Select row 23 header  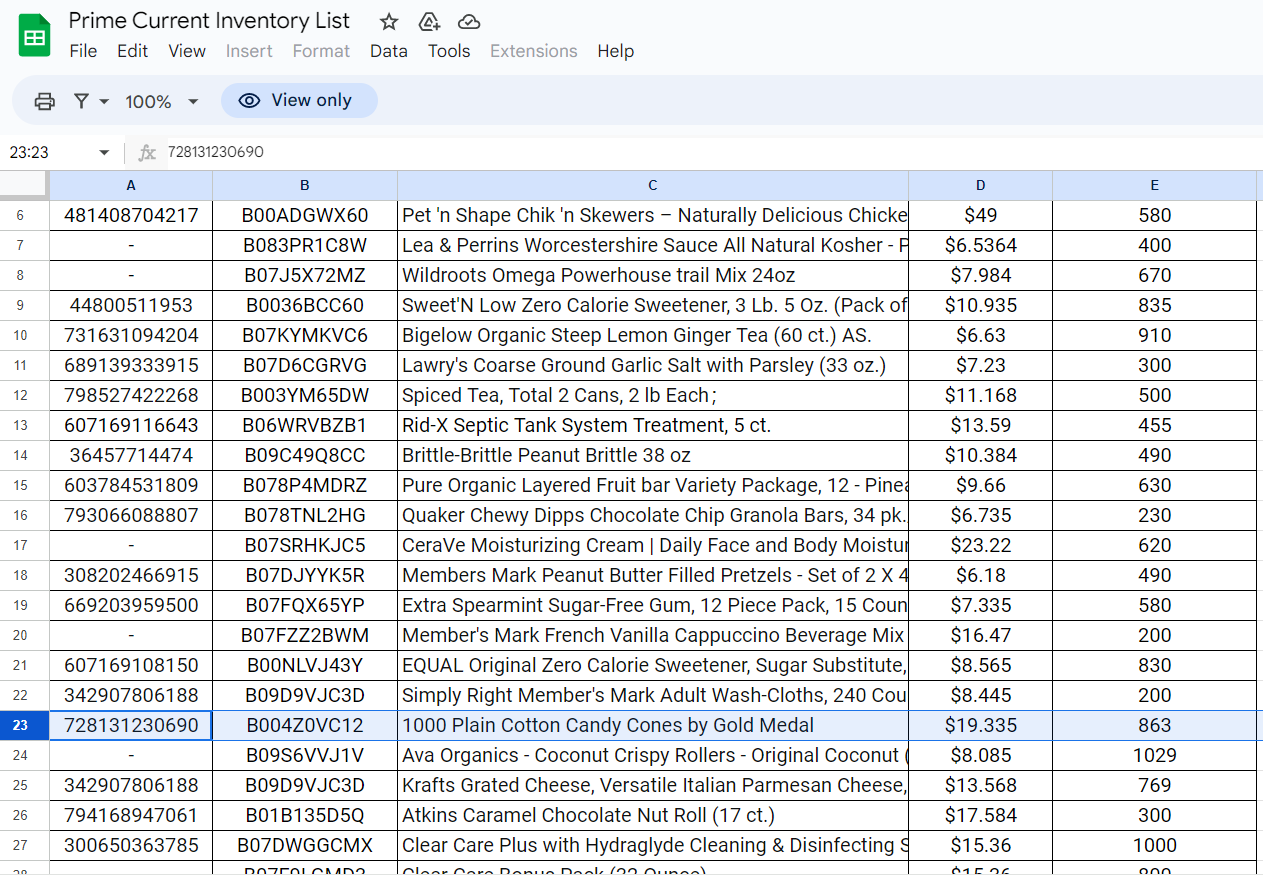24,725
